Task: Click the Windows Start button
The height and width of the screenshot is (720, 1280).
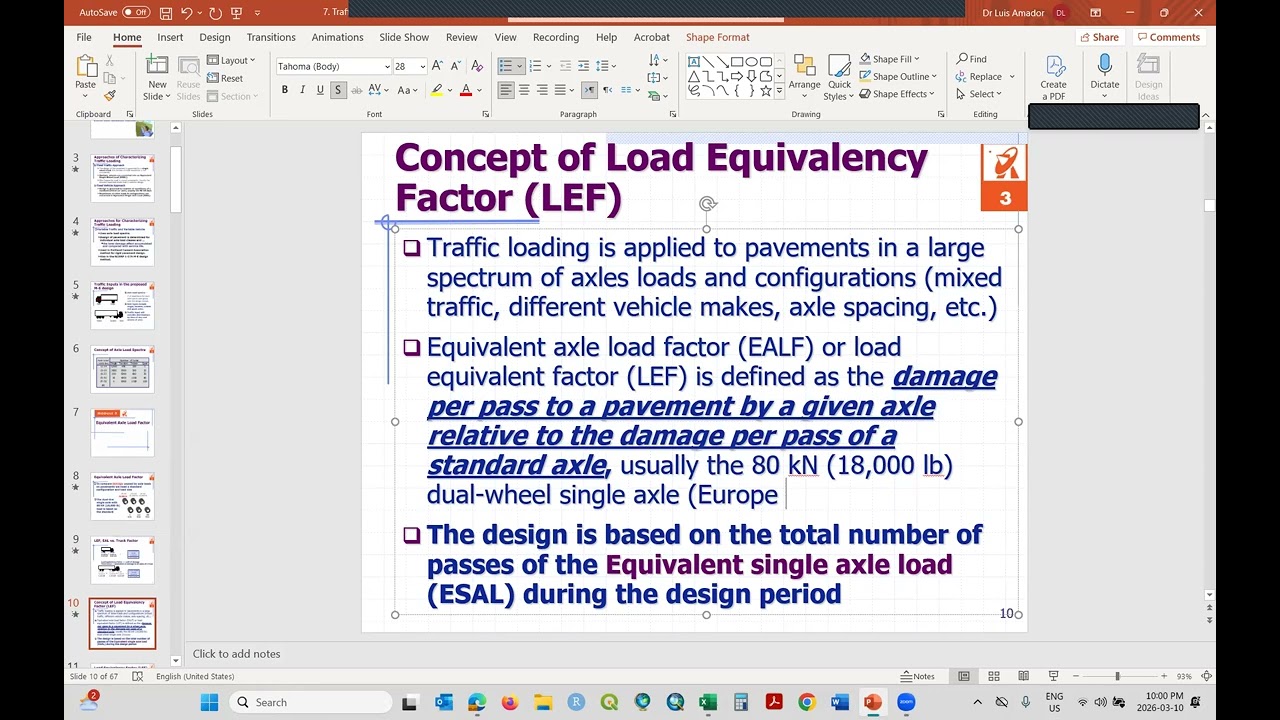Action: tap(208, 702)
